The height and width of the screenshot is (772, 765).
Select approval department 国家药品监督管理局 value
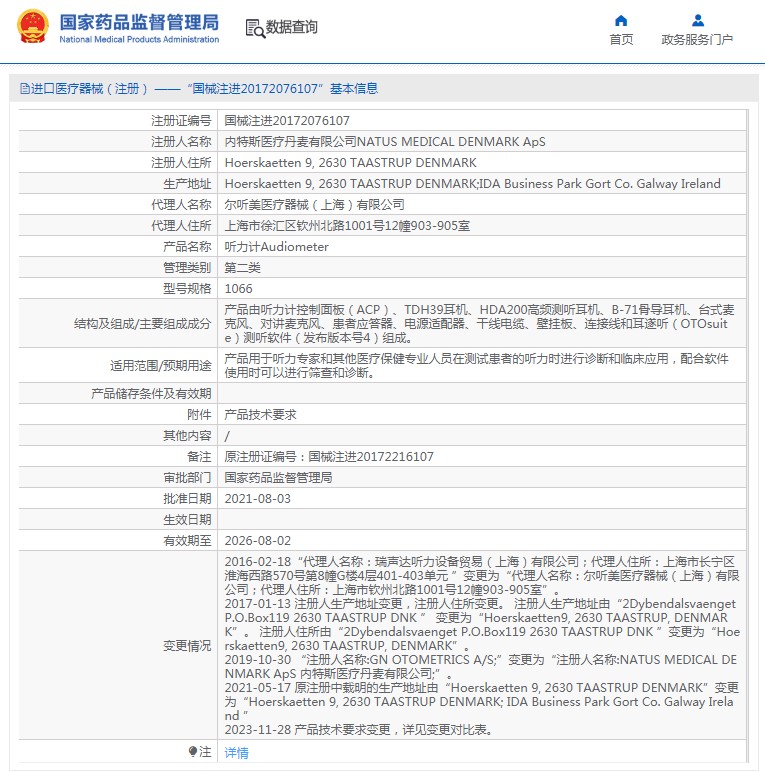point(278,478)
